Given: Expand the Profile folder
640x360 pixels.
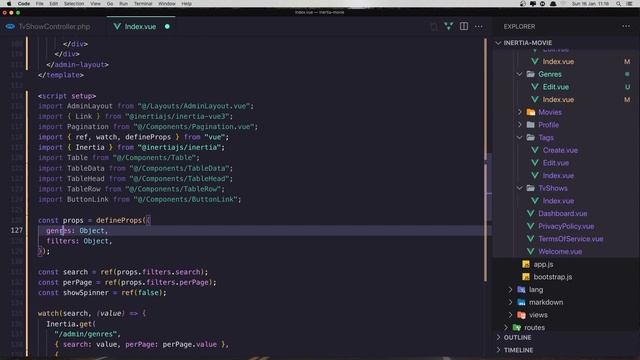Looking at the screenshot, I should pyautogui.click(x=520, y=125).
